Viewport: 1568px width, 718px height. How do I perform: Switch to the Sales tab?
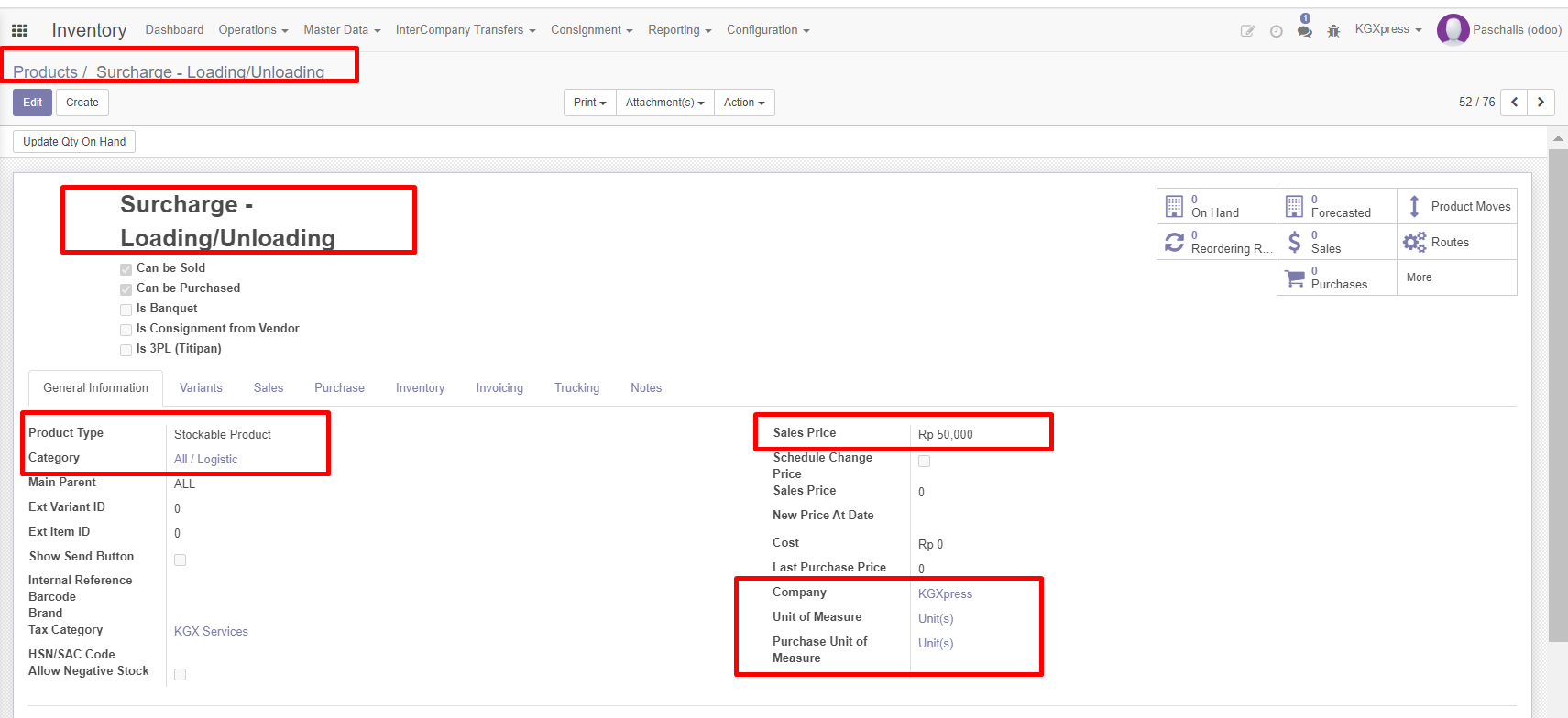point(269,388)
